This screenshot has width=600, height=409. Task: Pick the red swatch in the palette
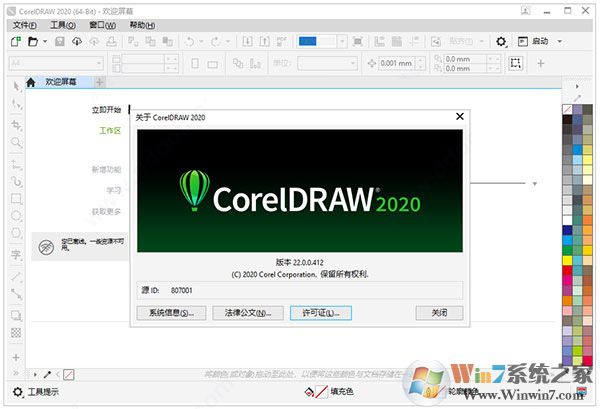[x=567, y=270]
